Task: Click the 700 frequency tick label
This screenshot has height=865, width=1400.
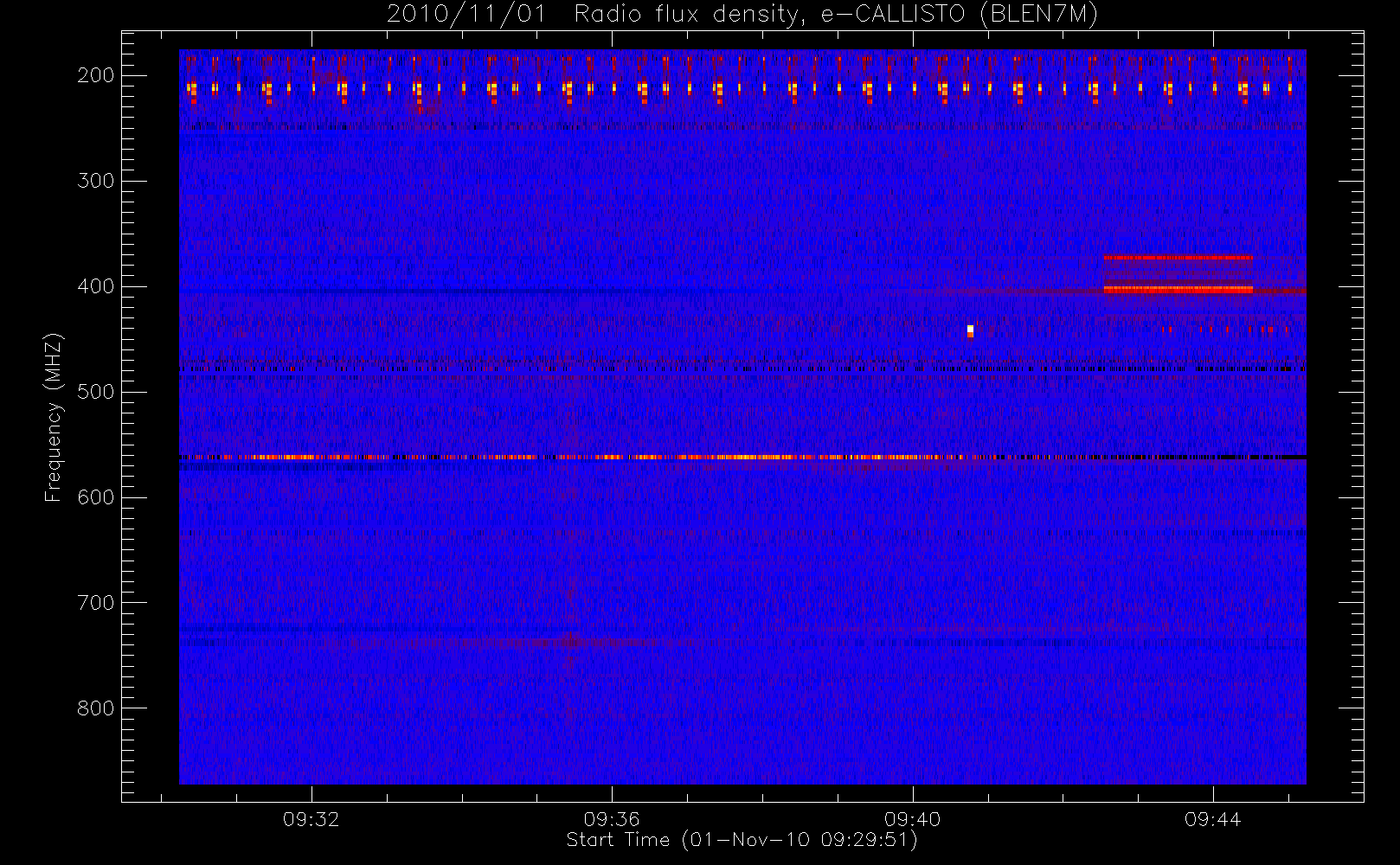Action: coord(96,603)
